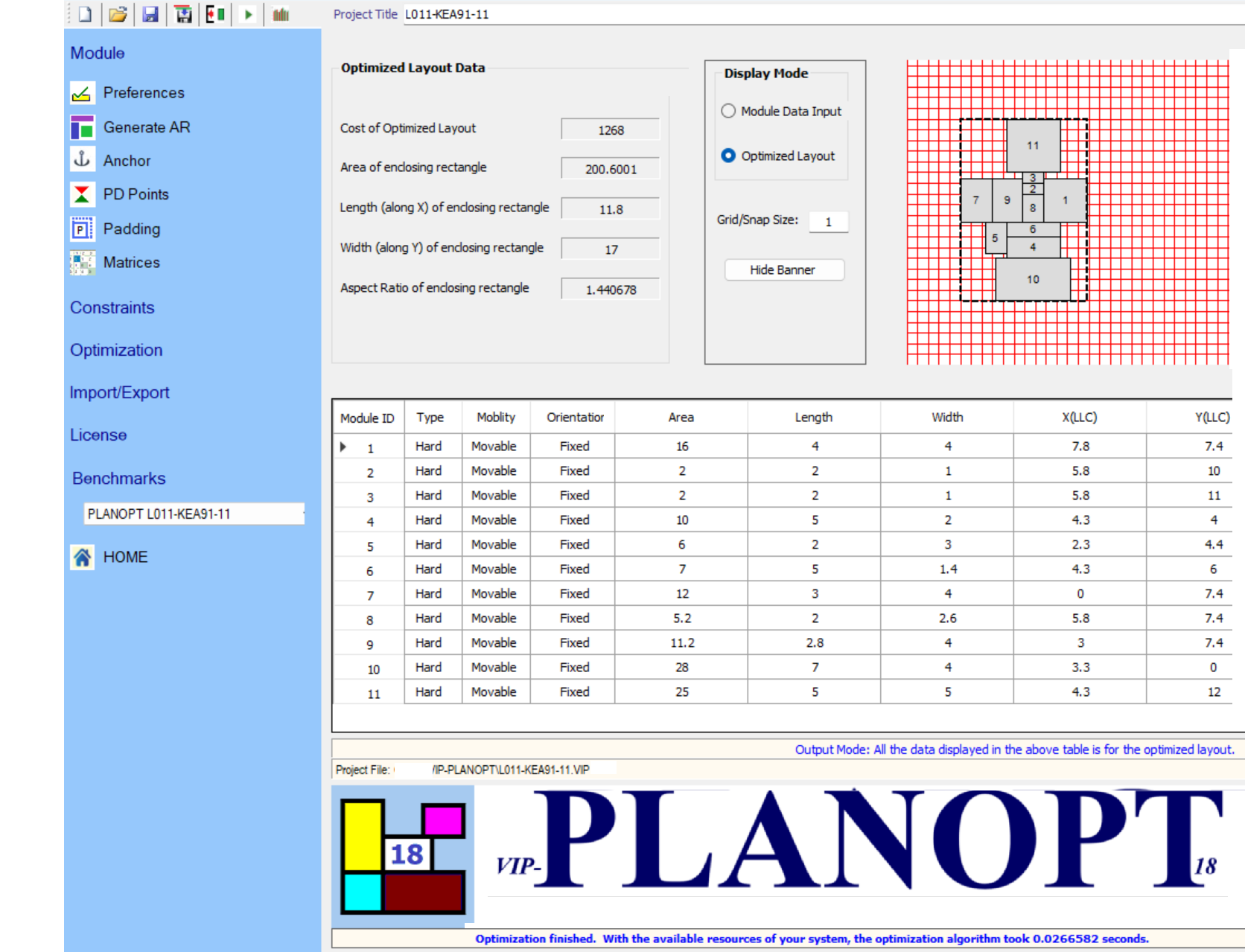Select the Module Data Input radio button
This screenshot has width=1245, height=952.
pyautogui.click(x=728, y=111)
